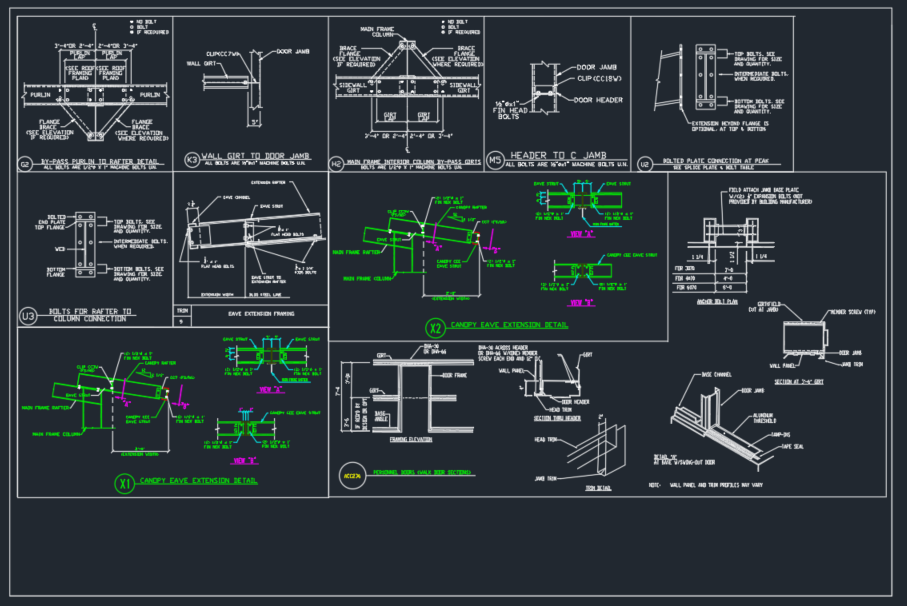Click the "MEMBER SCREW (TYP)" label

(x=853, y=312)
